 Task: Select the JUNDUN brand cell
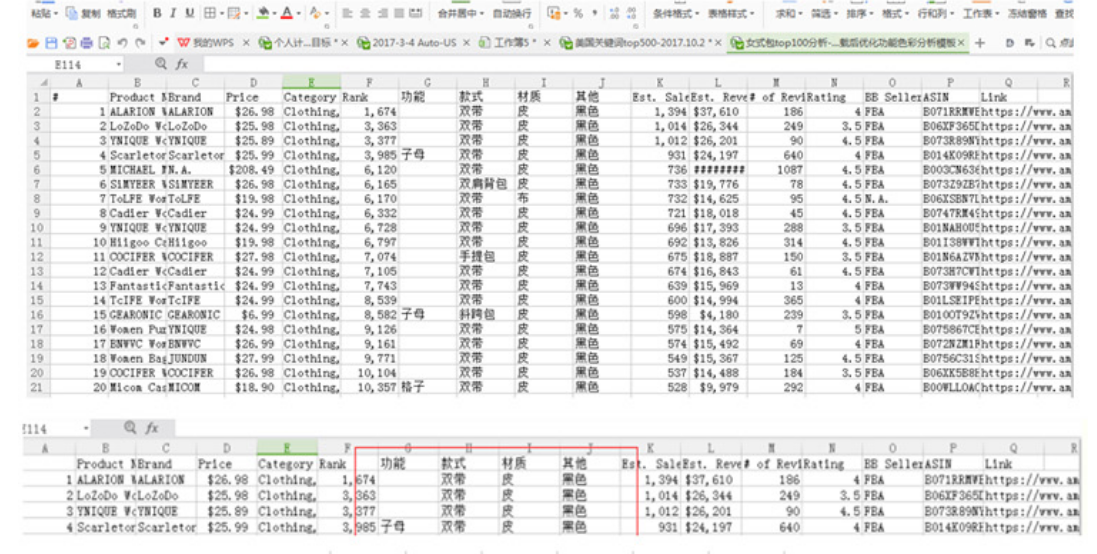click(195, 359)
